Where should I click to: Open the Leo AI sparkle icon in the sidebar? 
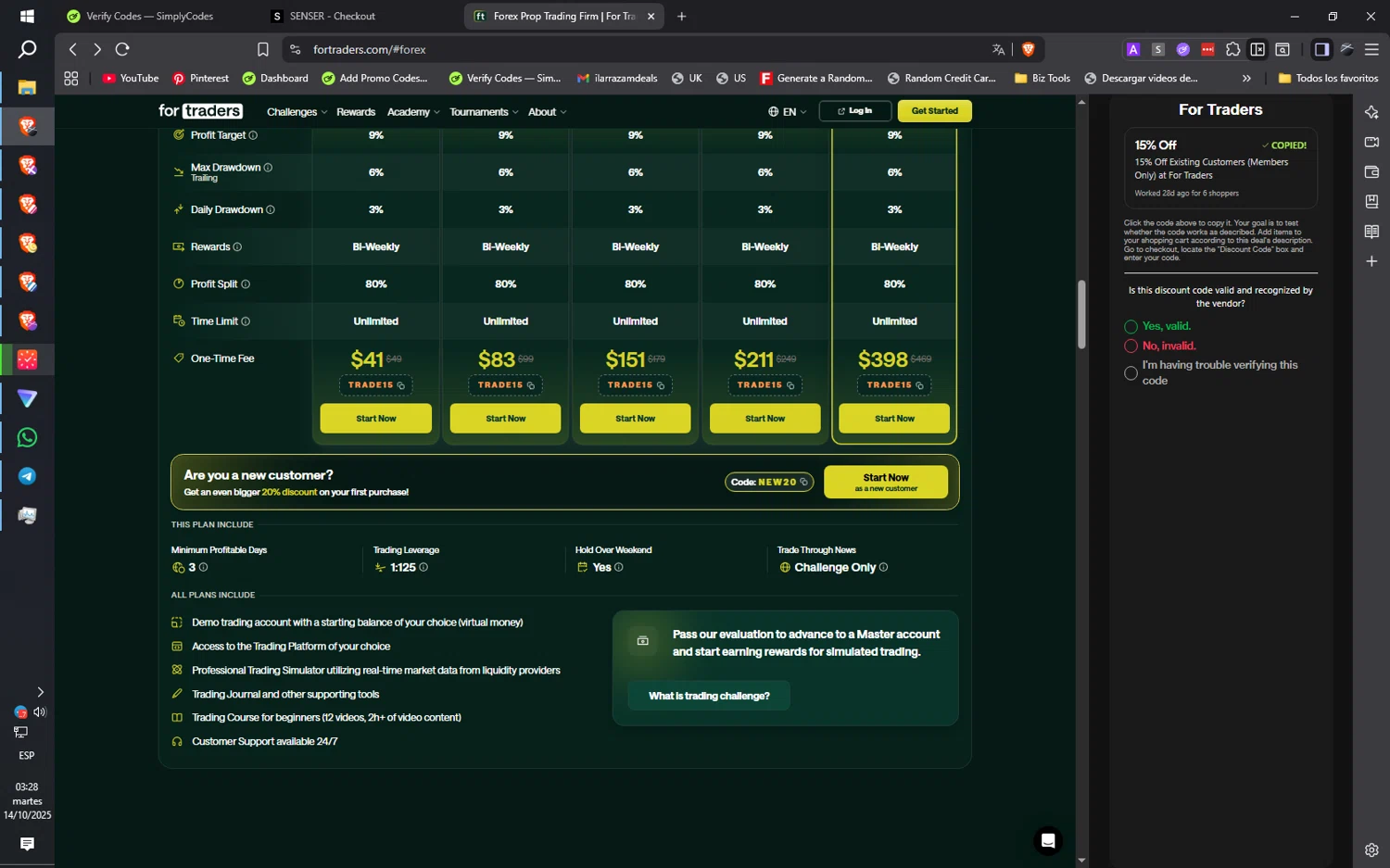[x=1371, y=112]
